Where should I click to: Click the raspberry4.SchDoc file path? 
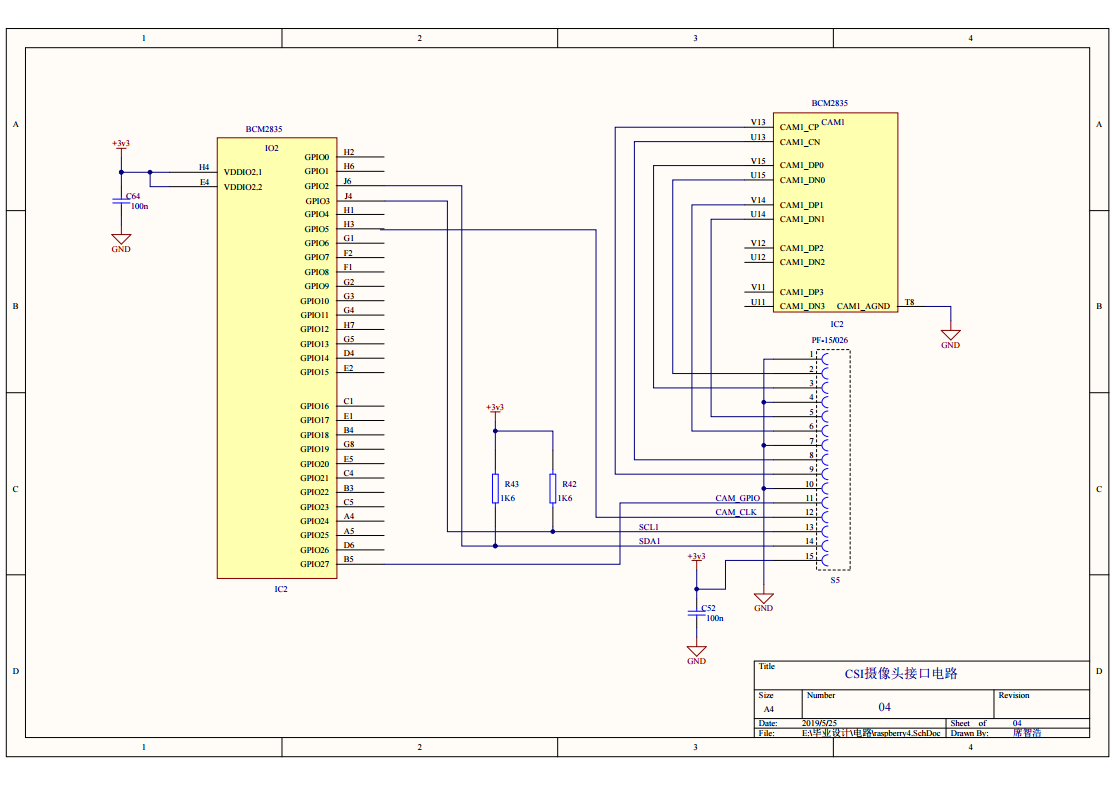tap(871, 733)
